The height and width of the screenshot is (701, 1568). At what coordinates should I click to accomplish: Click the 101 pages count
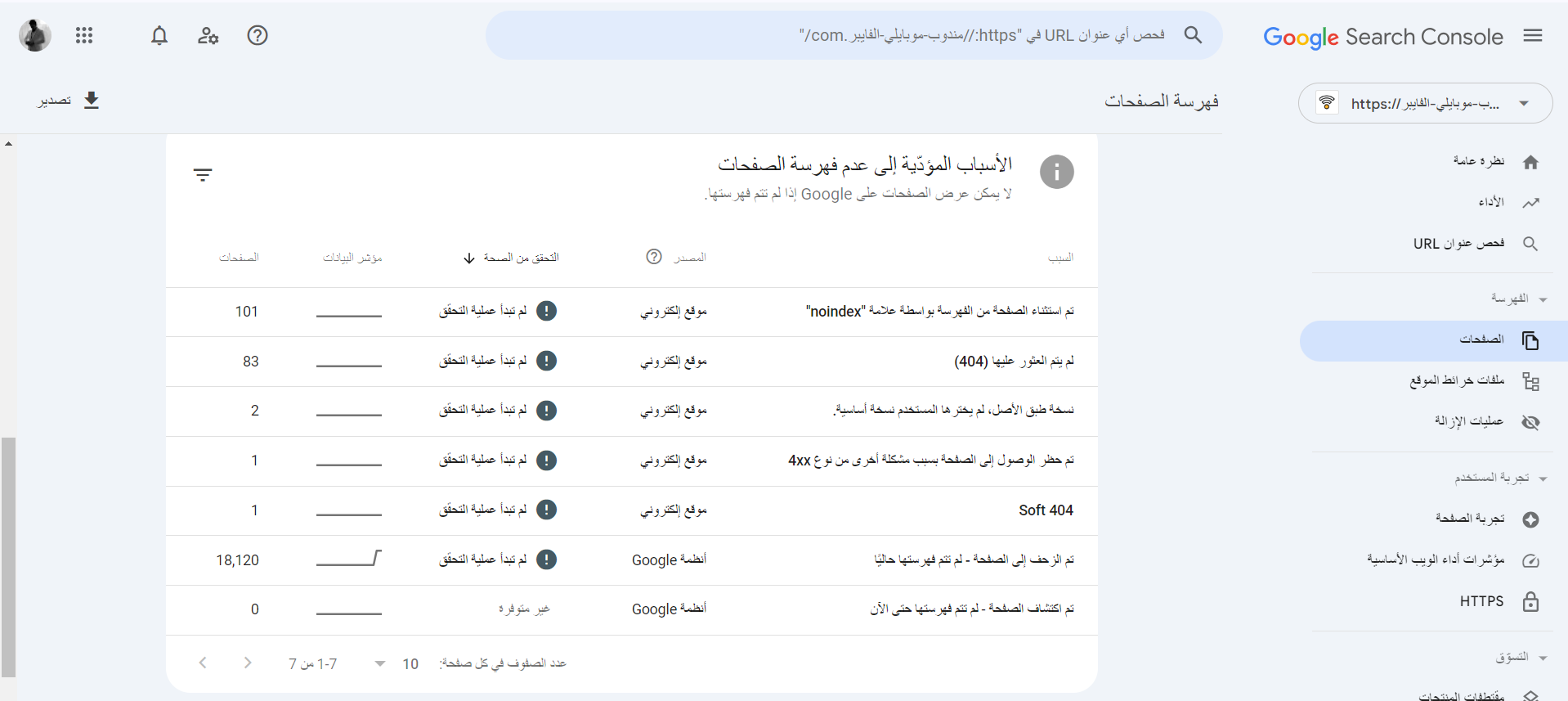coord(247,312)
